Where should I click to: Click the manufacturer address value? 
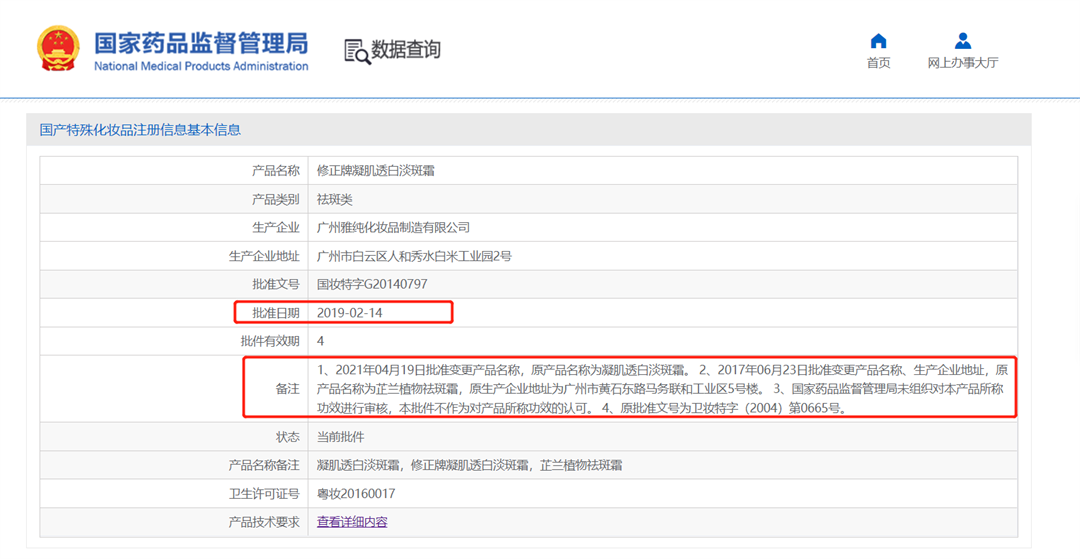pyautogui.click(x=414, y=256)
